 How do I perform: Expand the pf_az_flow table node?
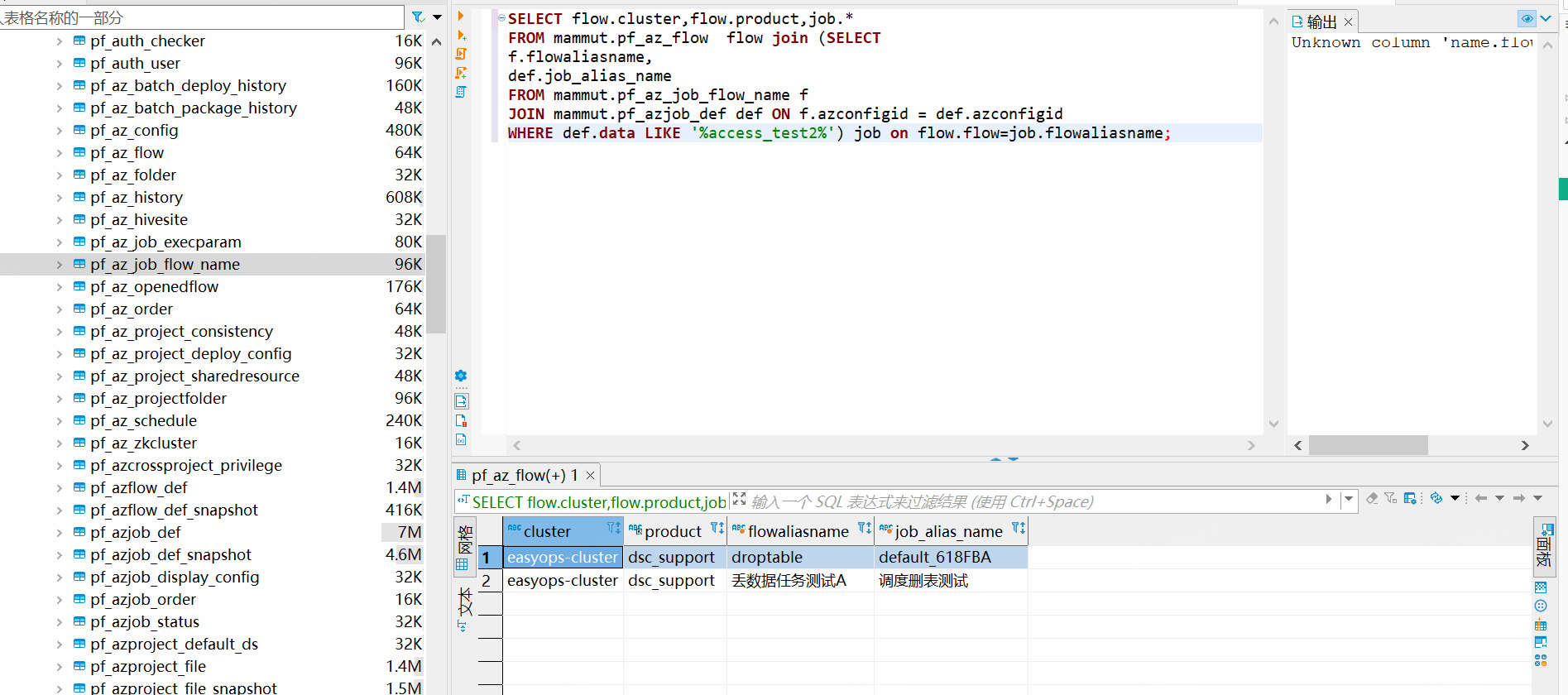pos(59,153)
